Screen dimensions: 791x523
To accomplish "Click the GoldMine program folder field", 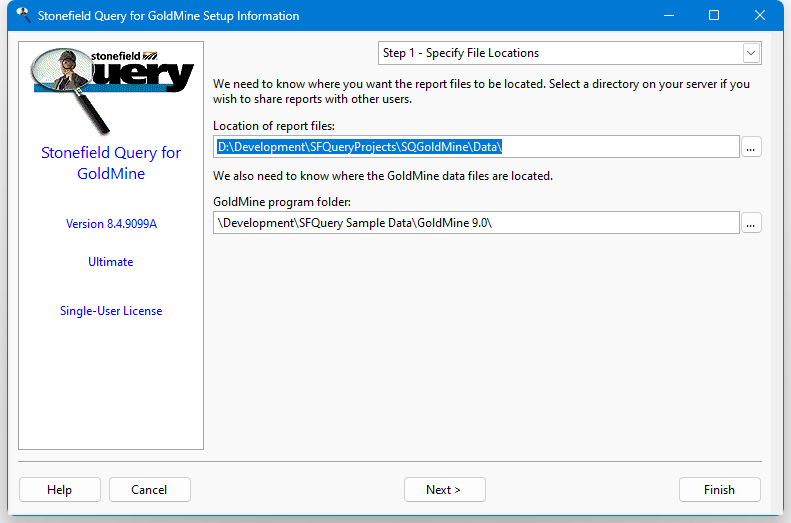I will click(476, 223).
